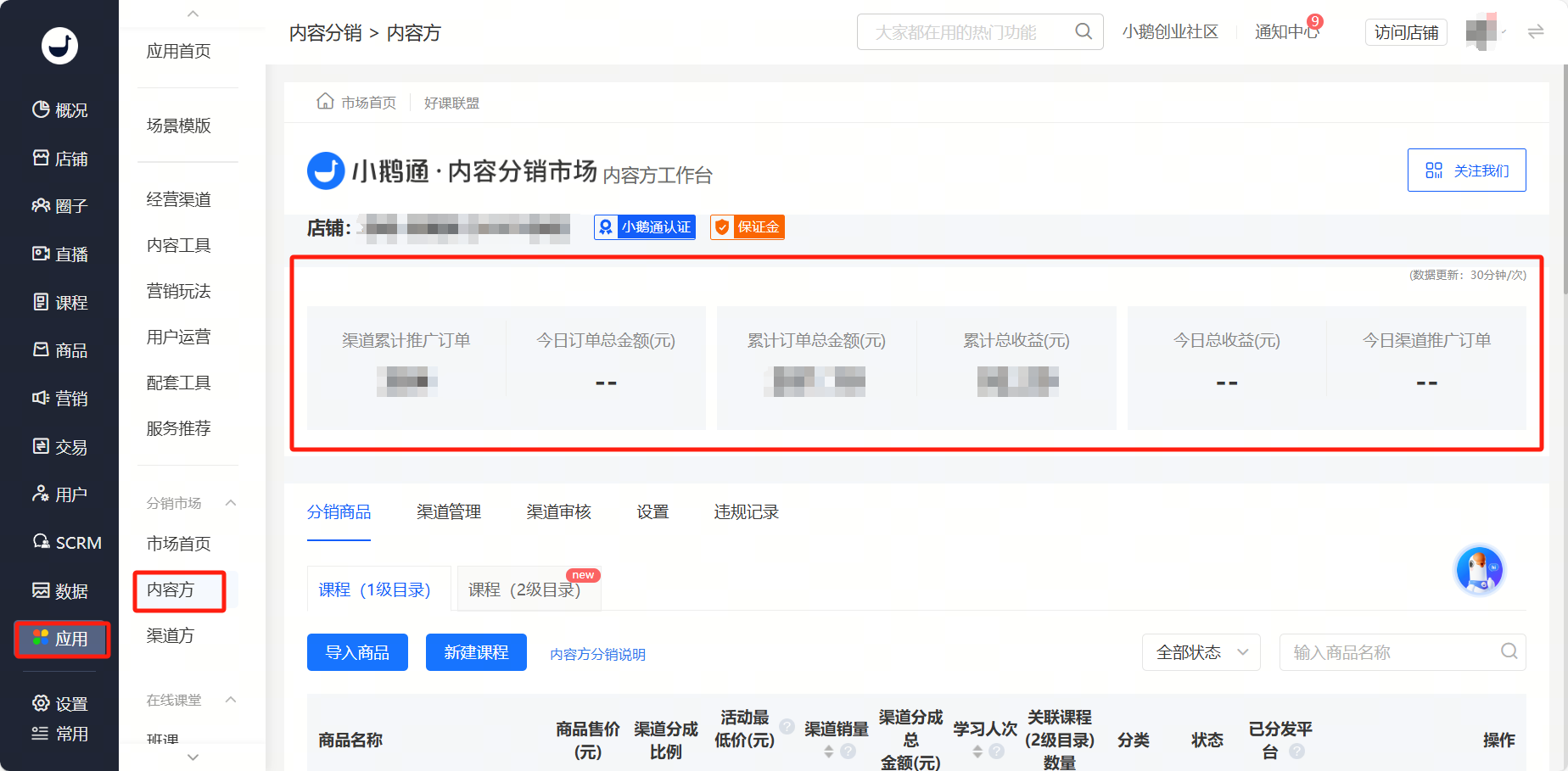Sort by 渠道销量 column arrows
The width and height of the screenshot is (1568, 771).
click(x=829, y=751)
